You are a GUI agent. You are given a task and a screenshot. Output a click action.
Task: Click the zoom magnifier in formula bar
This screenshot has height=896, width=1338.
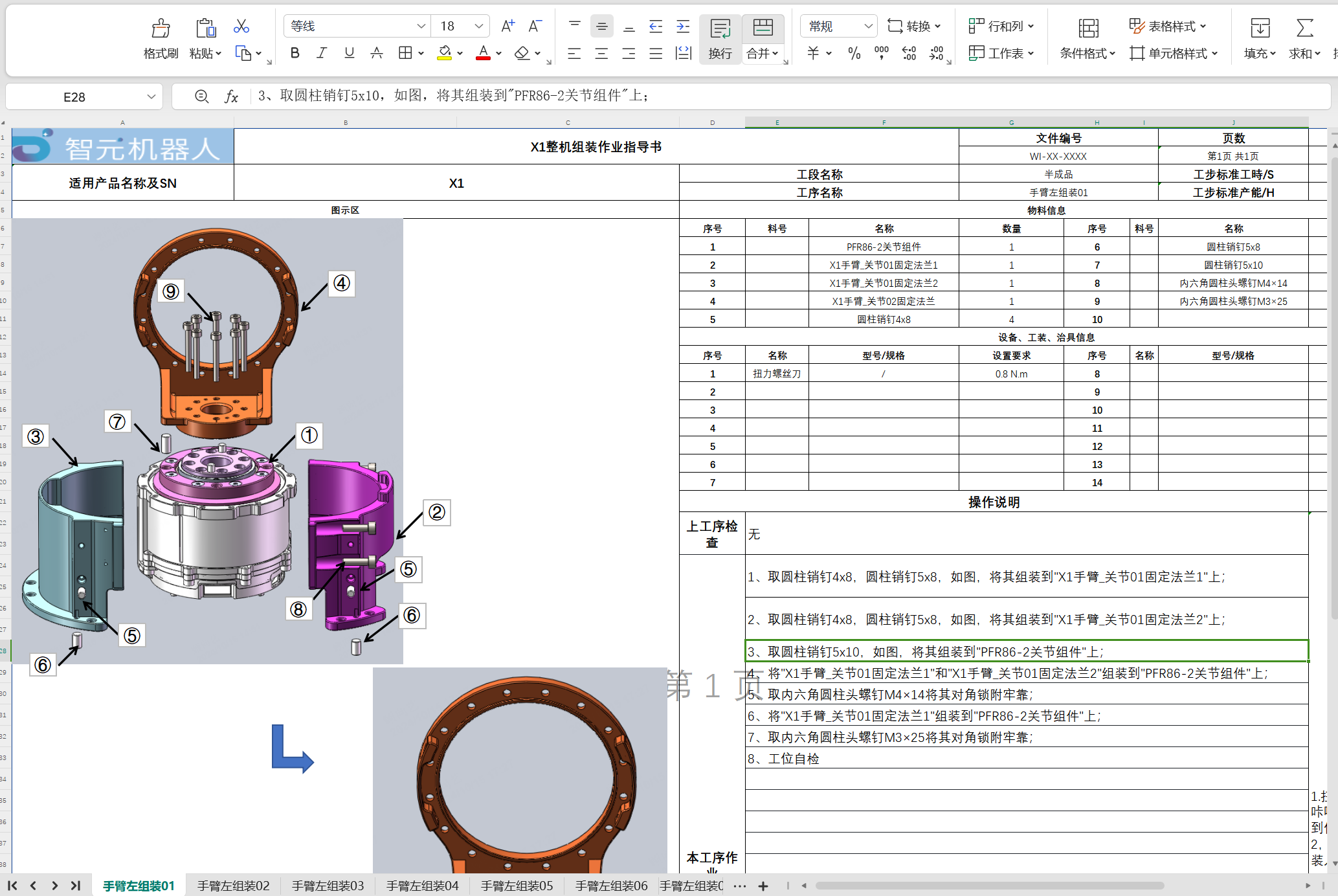[x=201, y=96]
